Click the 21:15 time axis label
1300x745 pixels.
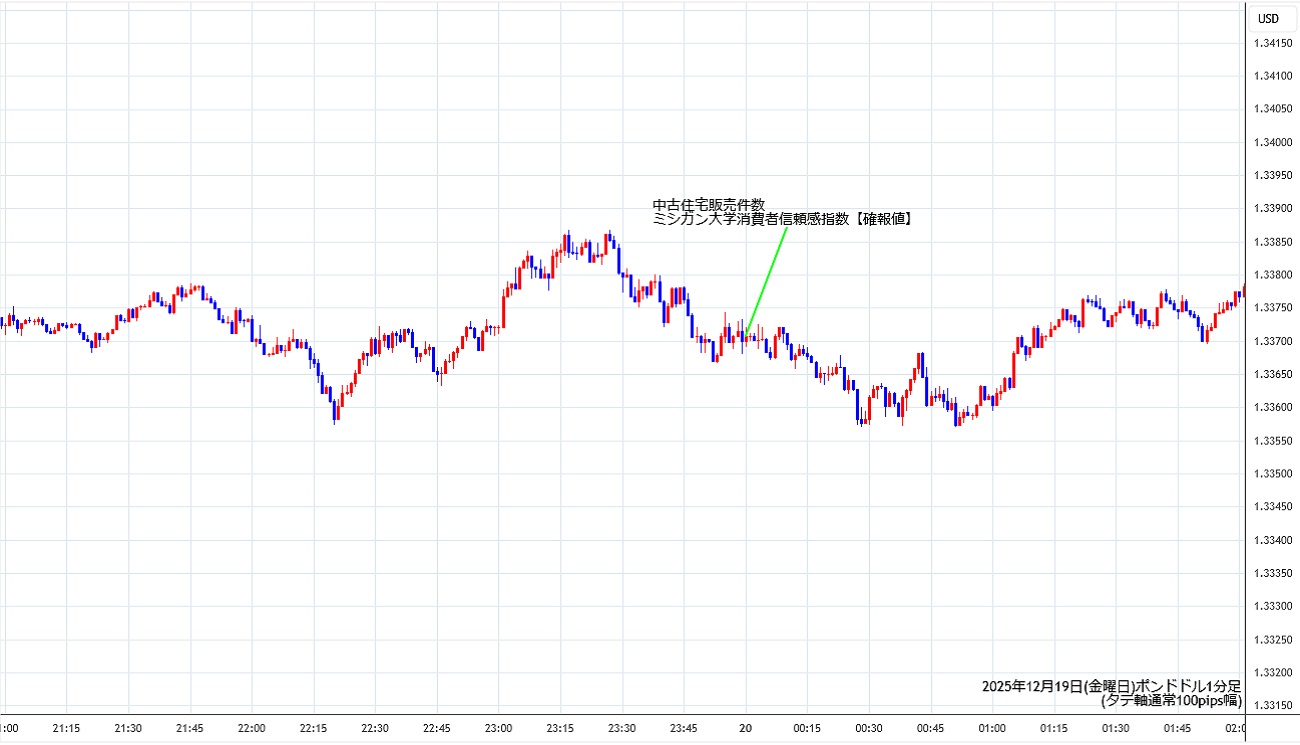(x=67, y=729)
